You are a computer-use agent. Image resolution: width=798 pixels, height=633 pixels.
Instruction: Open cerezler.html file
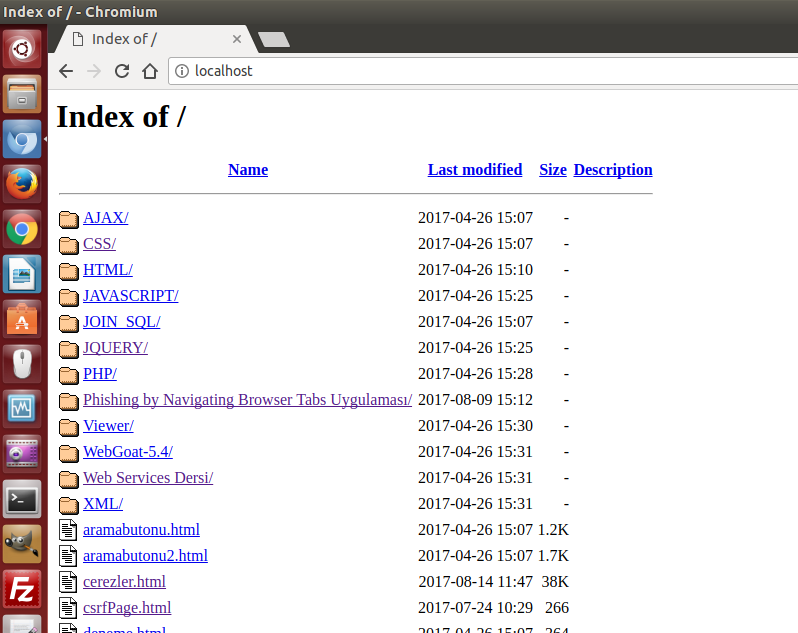(x=124, y=581)
